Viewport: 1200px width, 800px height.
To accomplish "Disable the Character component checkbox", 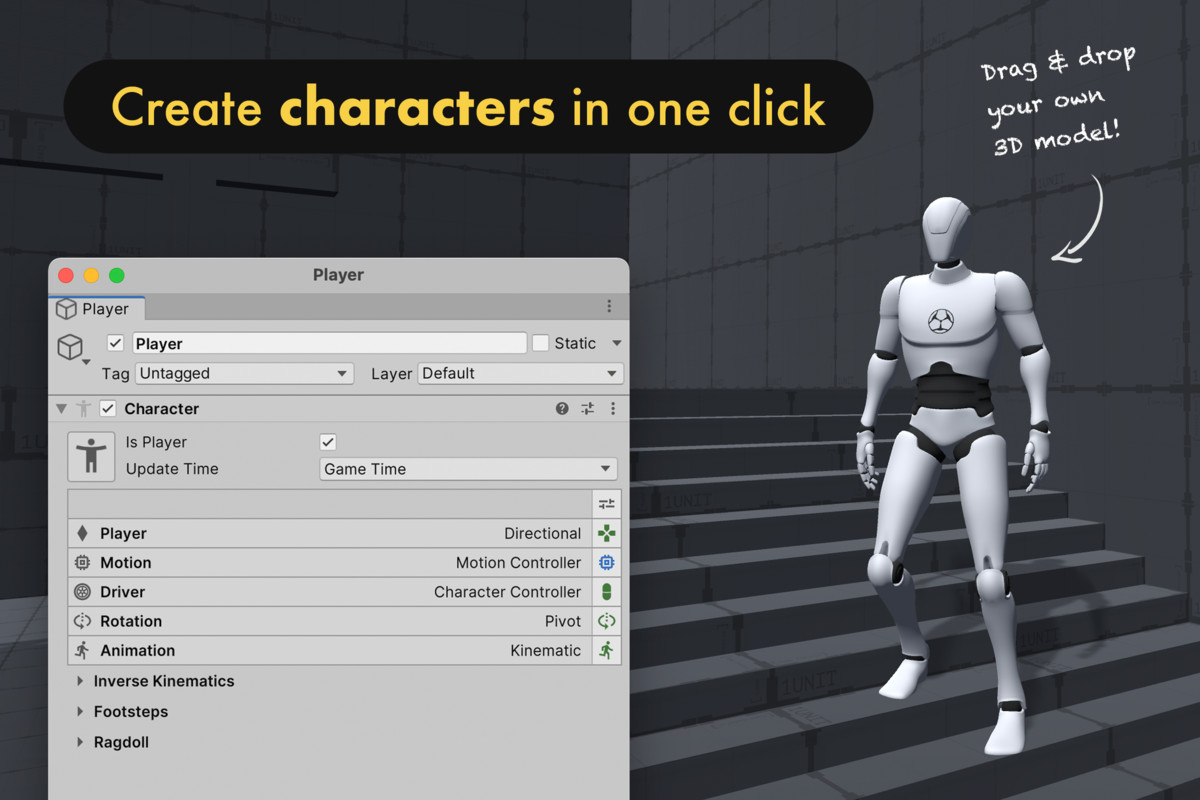I will [108, 408].
